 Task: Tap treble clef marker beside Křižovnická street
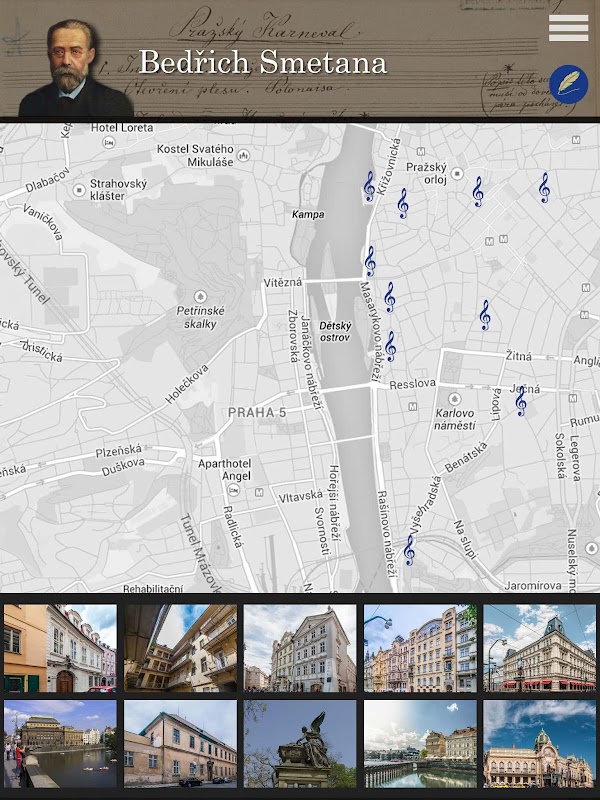(x=369, y=185)
